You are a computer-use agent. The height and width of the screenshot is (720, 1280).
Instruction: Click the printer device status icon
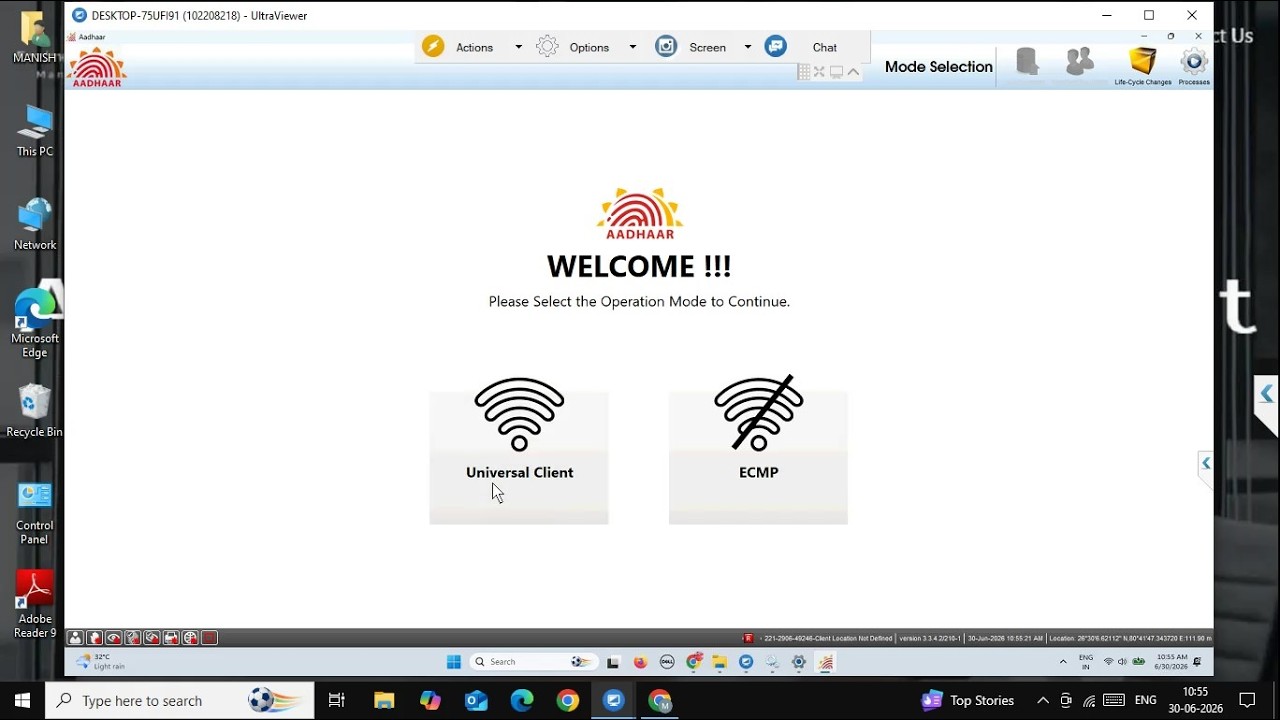[x=171, y=638]
